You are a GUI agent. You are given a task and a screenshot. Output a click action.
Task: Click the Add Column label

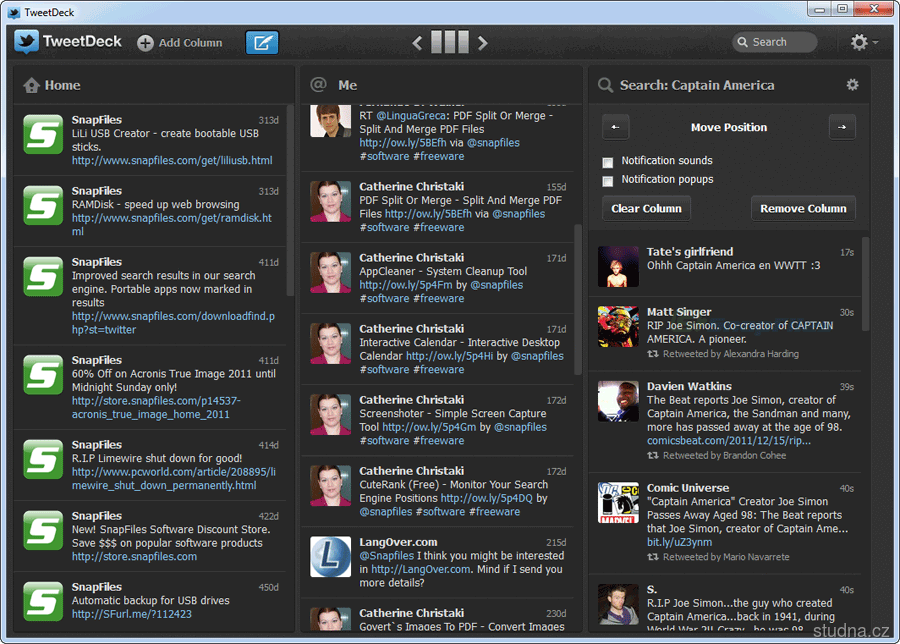[191, 43]
